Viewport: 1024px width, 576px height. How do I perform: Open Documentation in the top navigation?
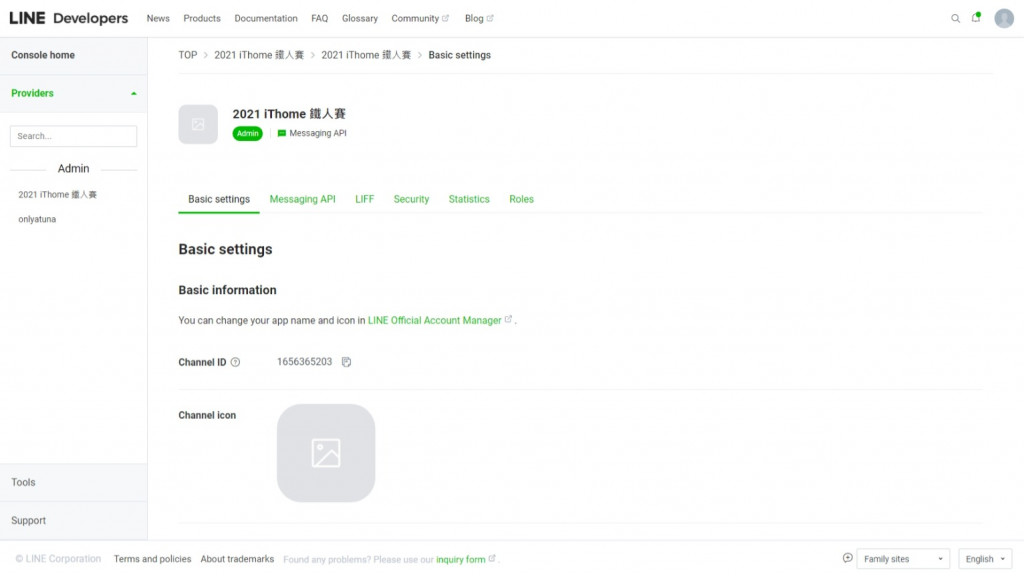pos(266,18)
